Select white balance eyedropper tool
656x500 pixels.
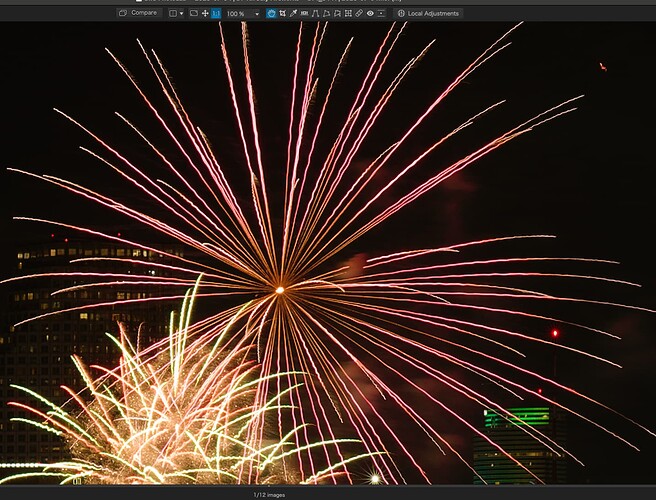click(x=293, y=13)
